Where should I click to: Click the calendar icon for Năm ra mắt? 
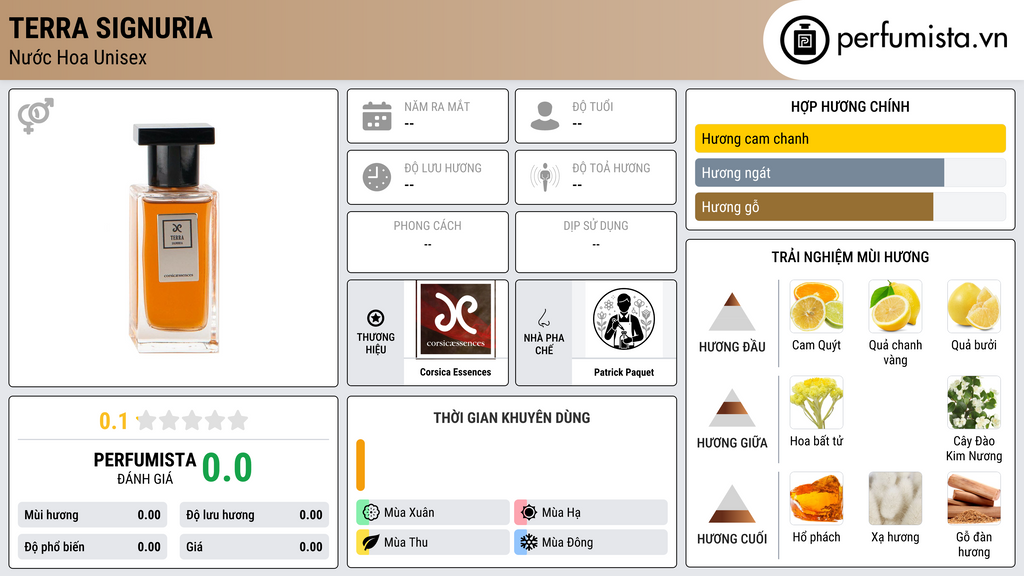pyautogui.click(x=377, y=116)
